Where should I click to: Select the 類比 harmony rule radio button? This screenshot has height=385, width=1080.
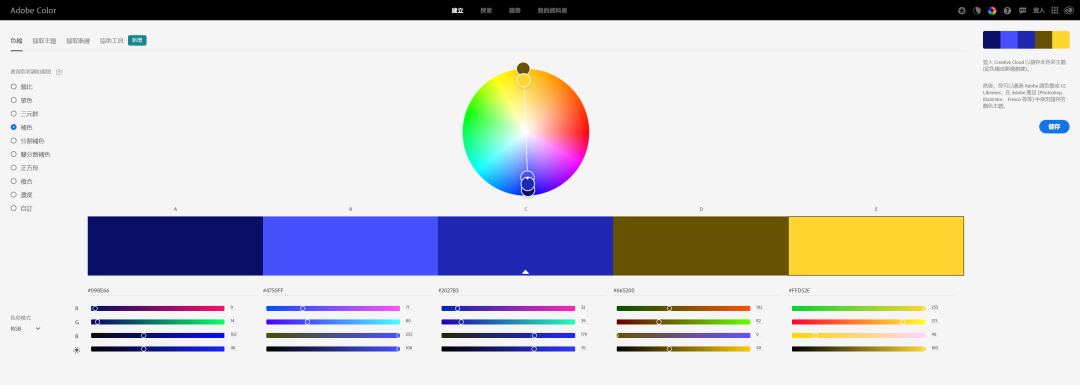click(x=13, y=87)
